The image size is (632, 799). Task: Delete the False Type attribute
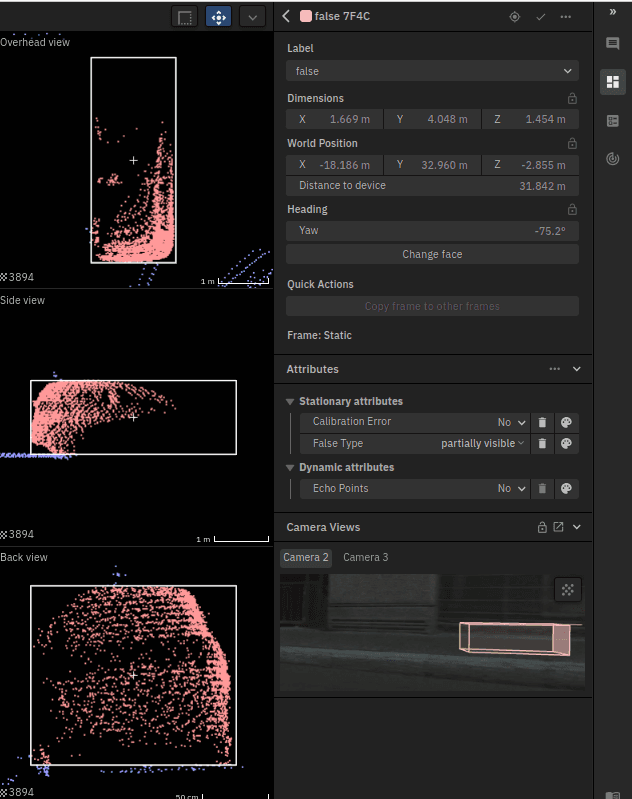(x=542, y=443)
